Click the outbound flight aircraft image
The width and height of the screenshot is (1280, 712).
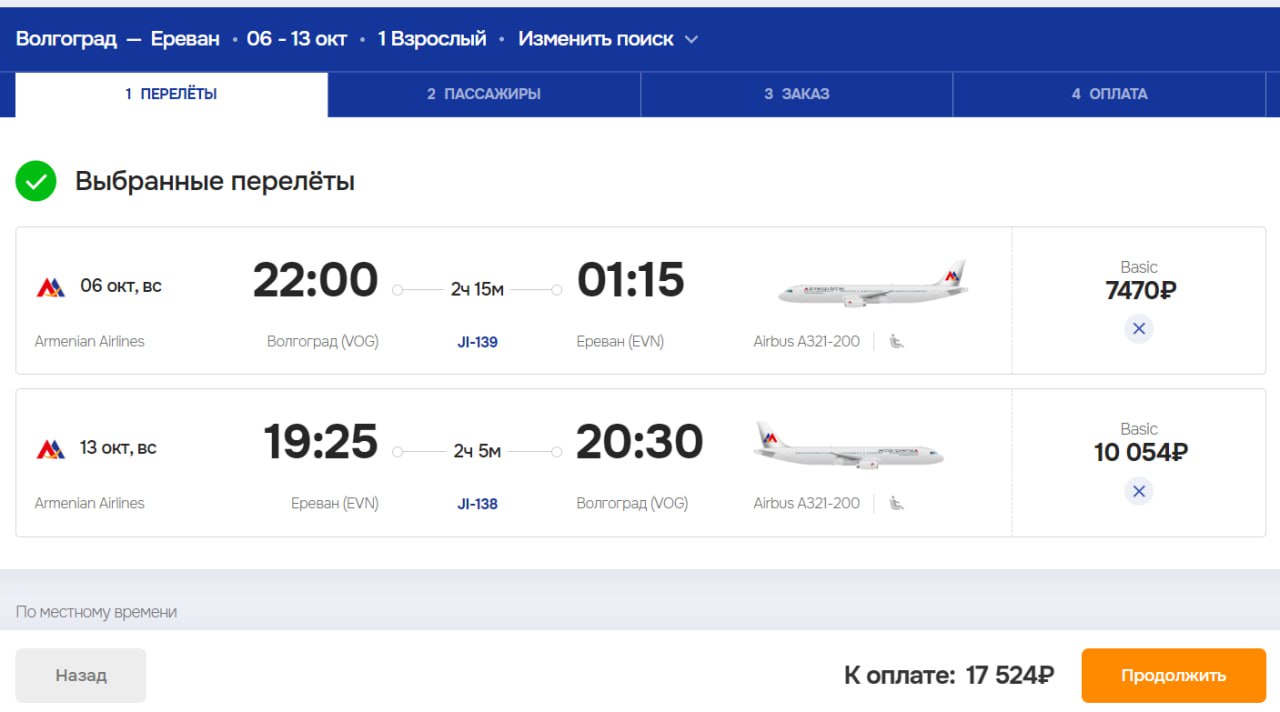coord(872,284)
